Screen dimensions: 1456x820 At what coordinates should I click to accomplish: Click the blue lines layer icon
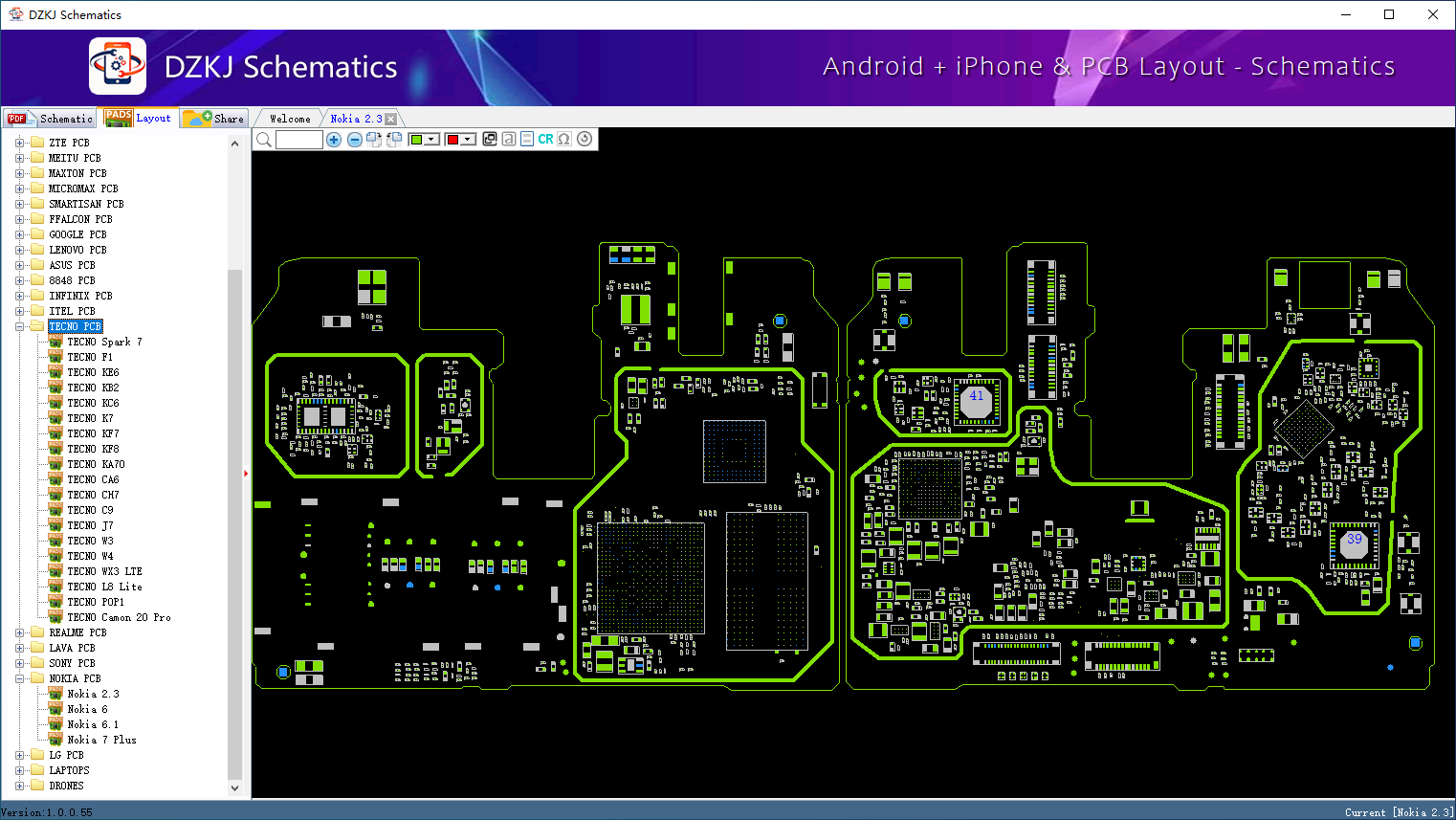(527, 139)
